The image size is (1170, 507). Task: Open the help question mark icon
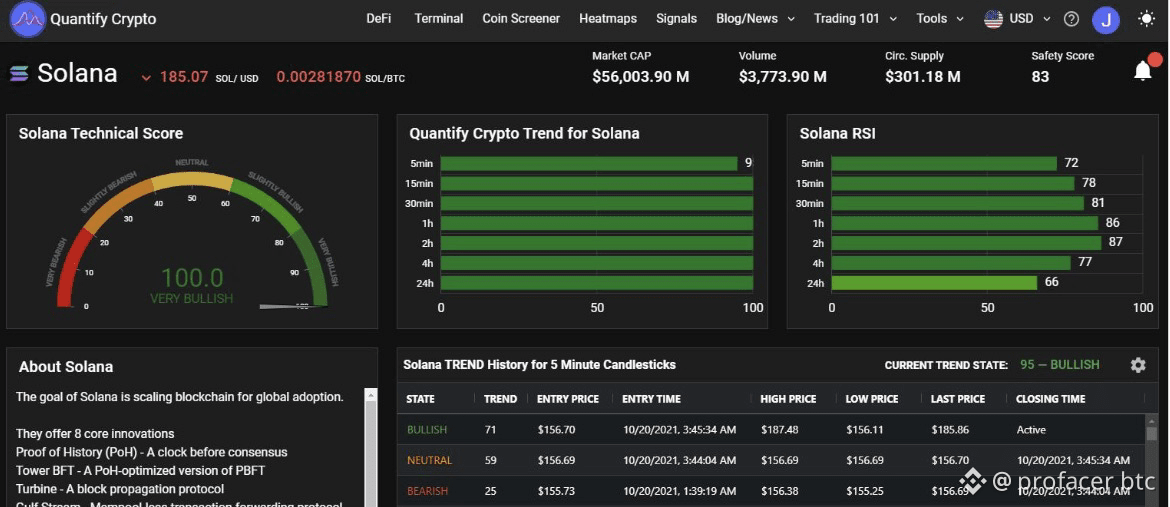tap(1072, 19)
